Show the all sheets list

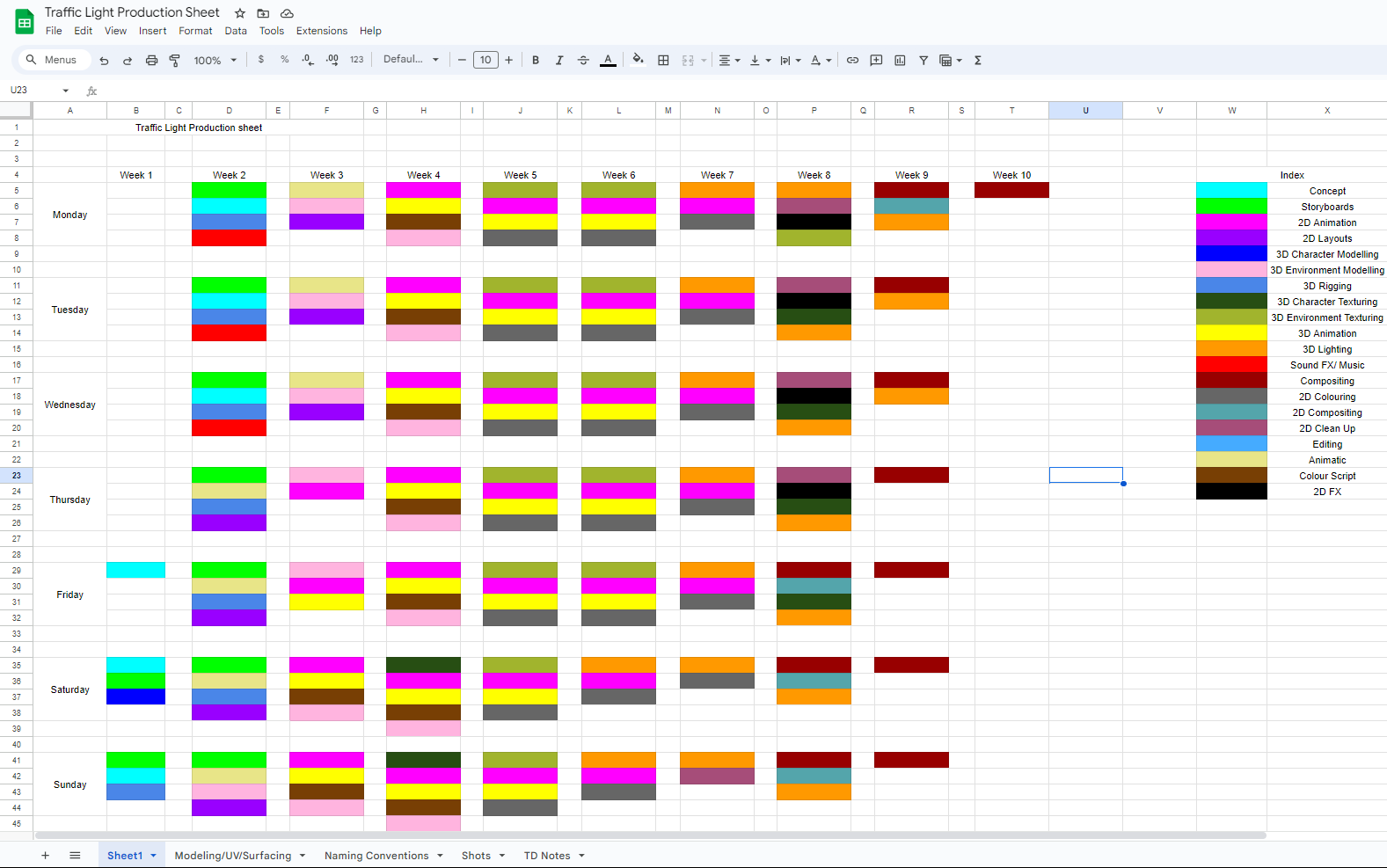pyautogui.click(x=75, y=855)
